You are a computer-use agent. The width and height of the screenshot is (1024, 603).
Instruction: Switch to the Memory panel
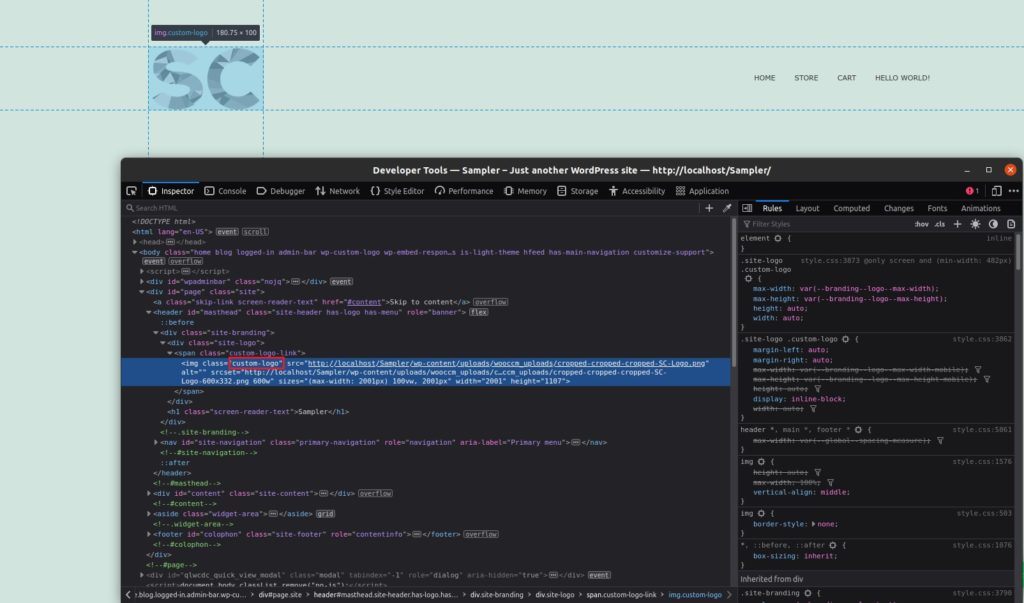point(525,191)
